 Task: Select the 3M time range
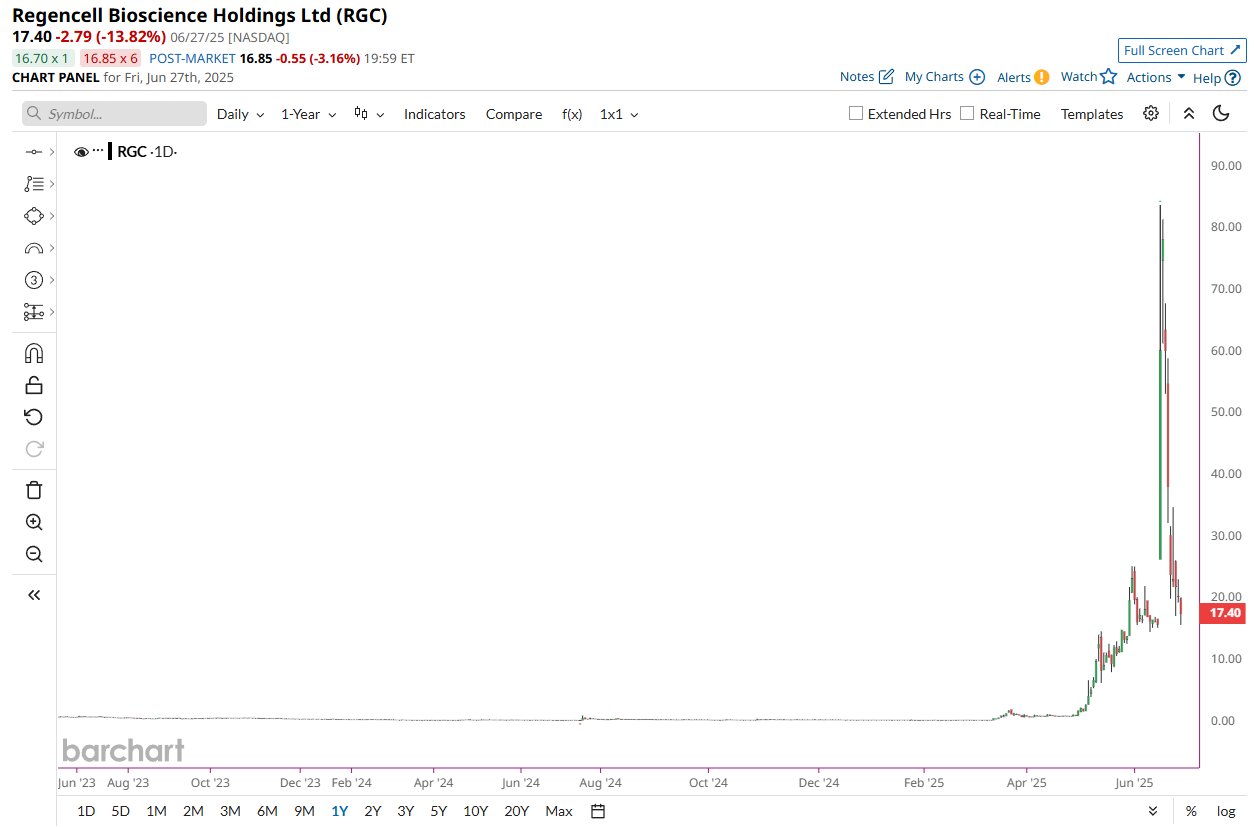(x=230, y=811)
